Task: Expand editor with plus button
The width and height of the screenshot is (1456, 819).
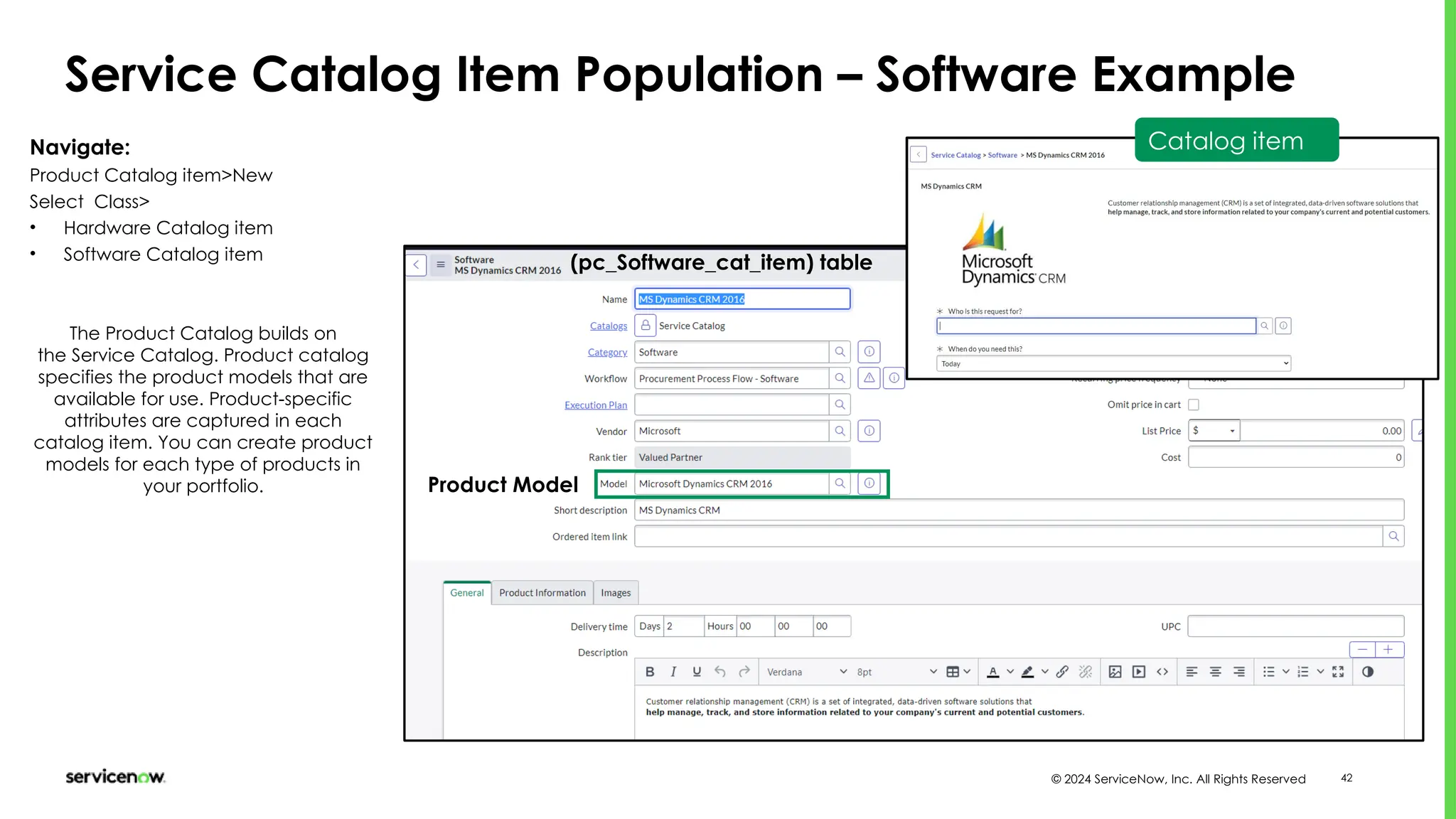Action: tap(1388, 649)
